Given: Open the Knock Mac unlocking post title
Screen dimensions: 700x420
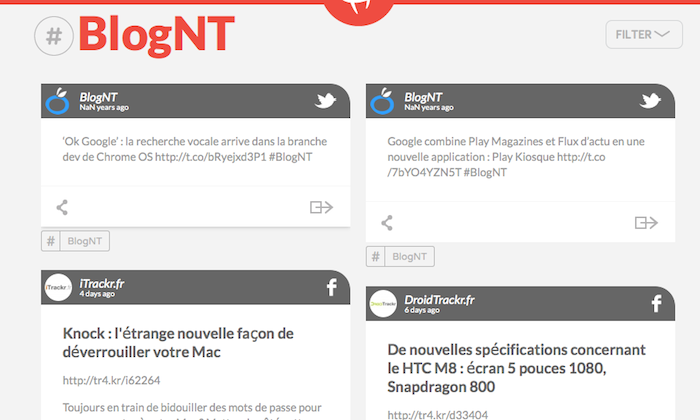Looking at the screenshot, I should 178,343.
